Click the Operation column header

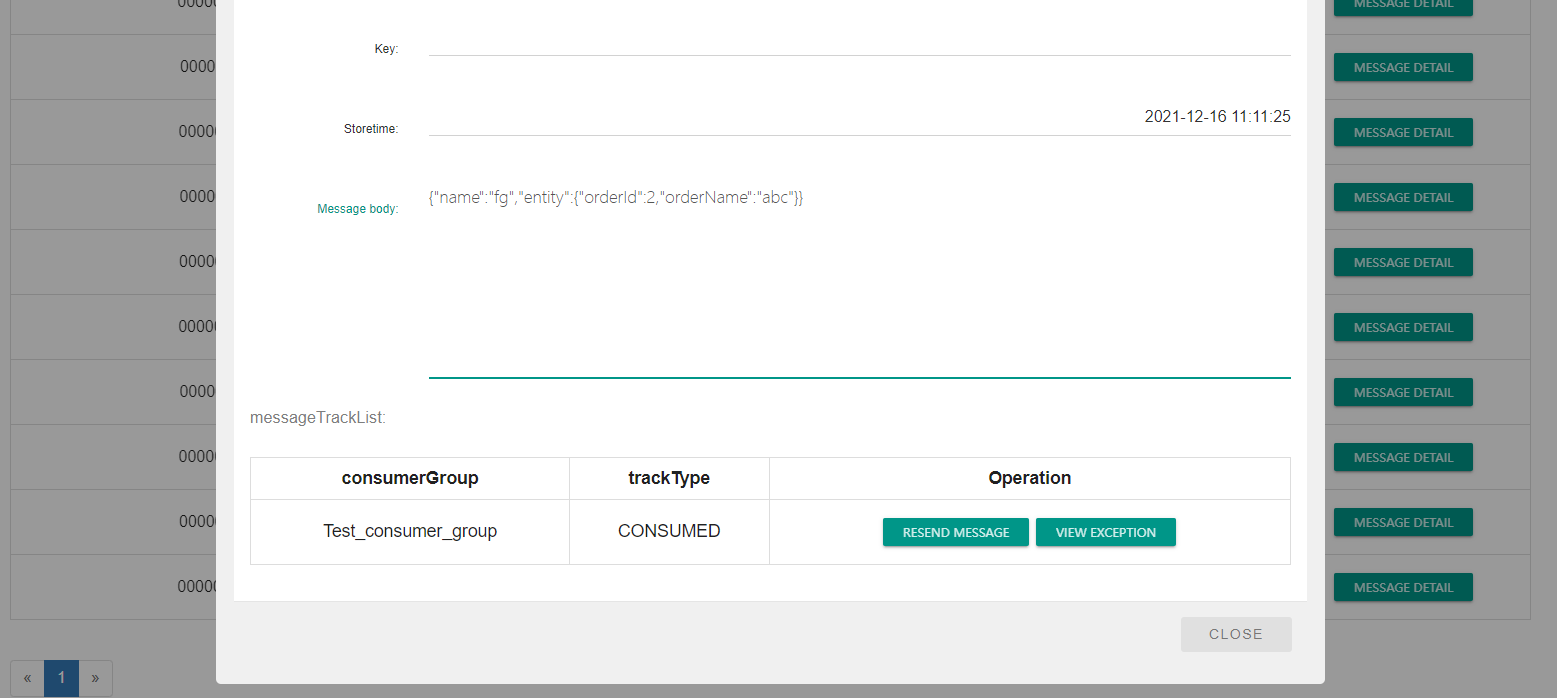point(1029,478)
